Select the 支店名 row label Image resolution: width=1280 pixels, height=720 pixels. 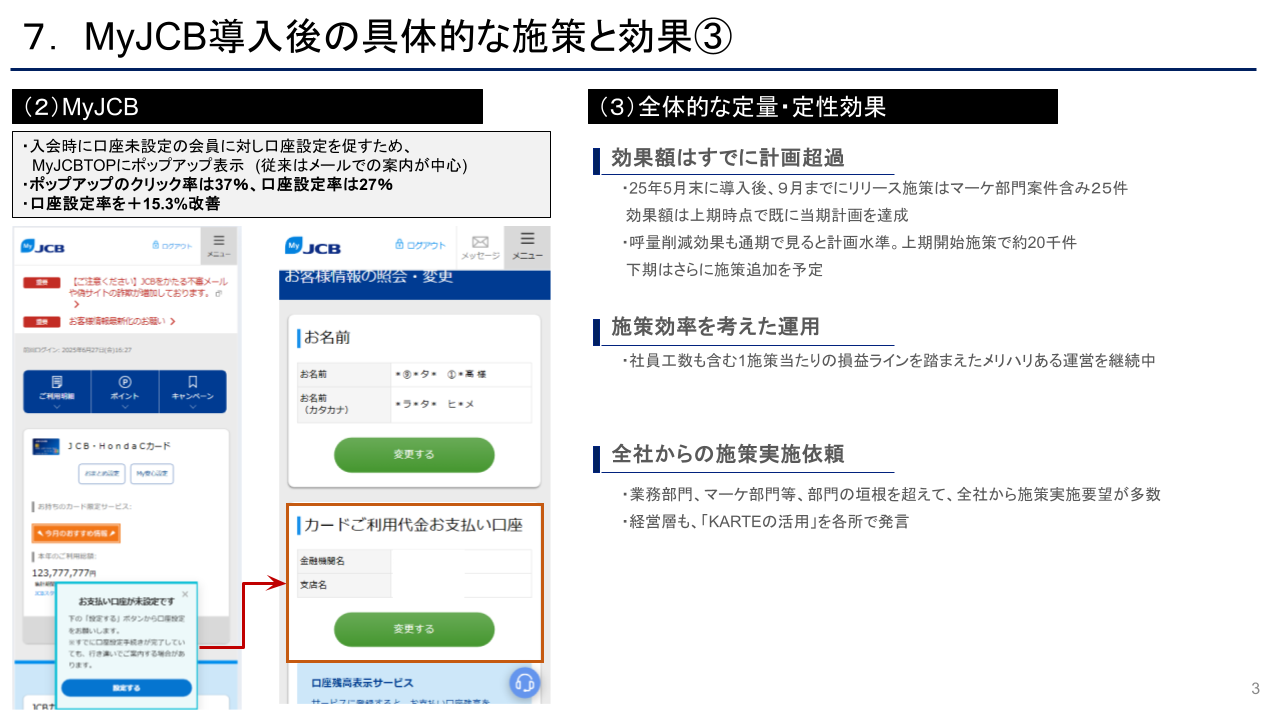(314, 584)
